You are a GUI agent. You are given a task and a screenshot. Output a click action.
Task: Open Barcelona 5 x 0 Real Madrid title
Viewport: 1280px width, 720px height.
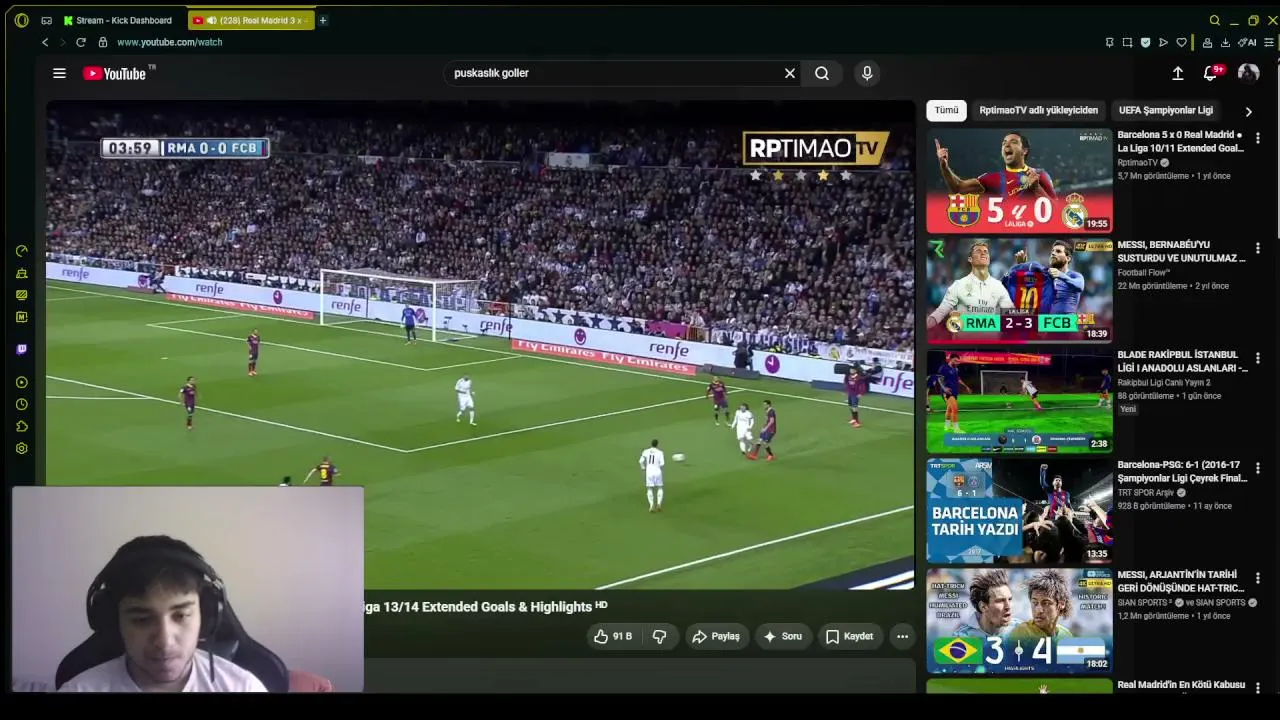1181,141
